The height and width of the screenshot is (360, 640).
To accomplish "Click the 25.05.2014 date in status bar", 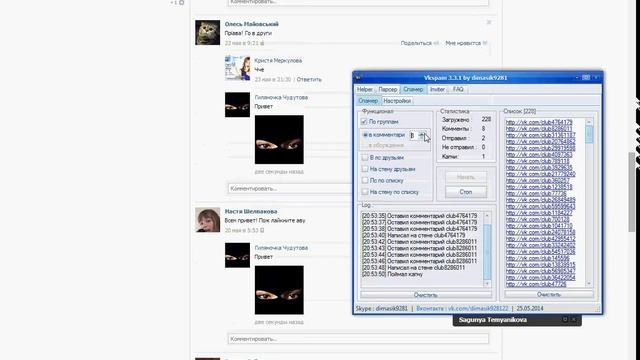I will coord(530,309).
